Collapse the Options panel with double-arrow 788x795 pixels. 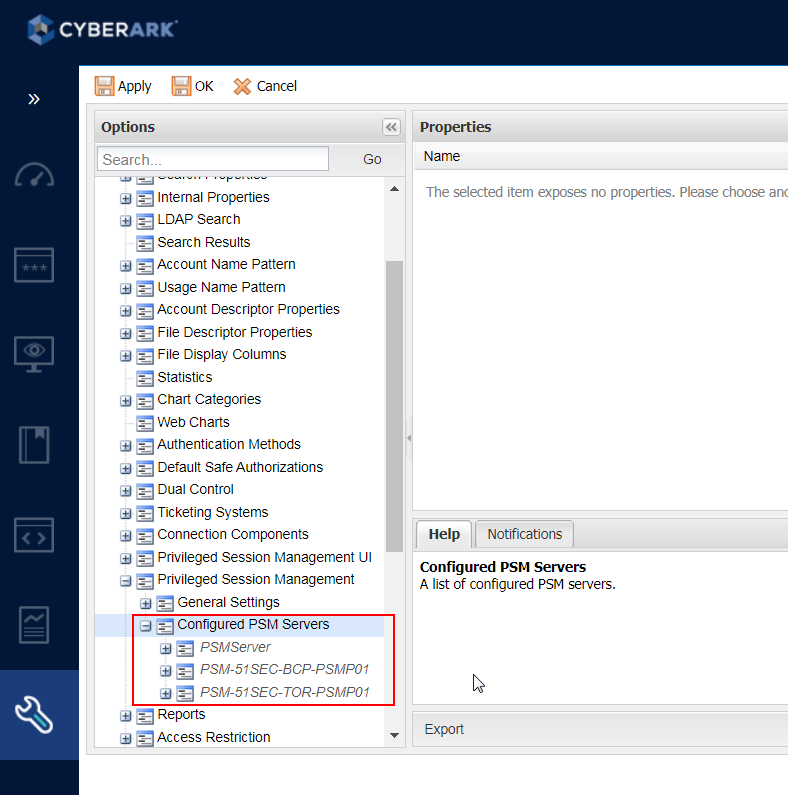pos(391,127)
